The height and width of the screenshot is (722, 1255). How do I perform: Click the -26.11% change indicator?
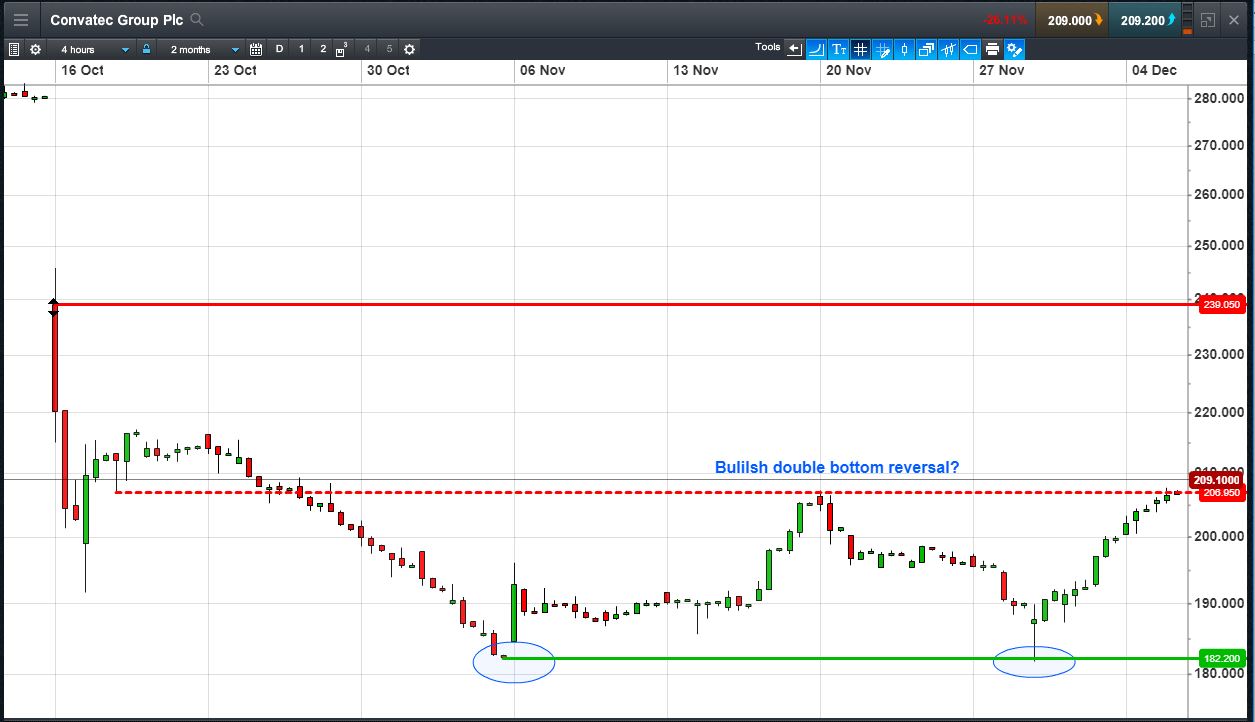click(1005, 20)
